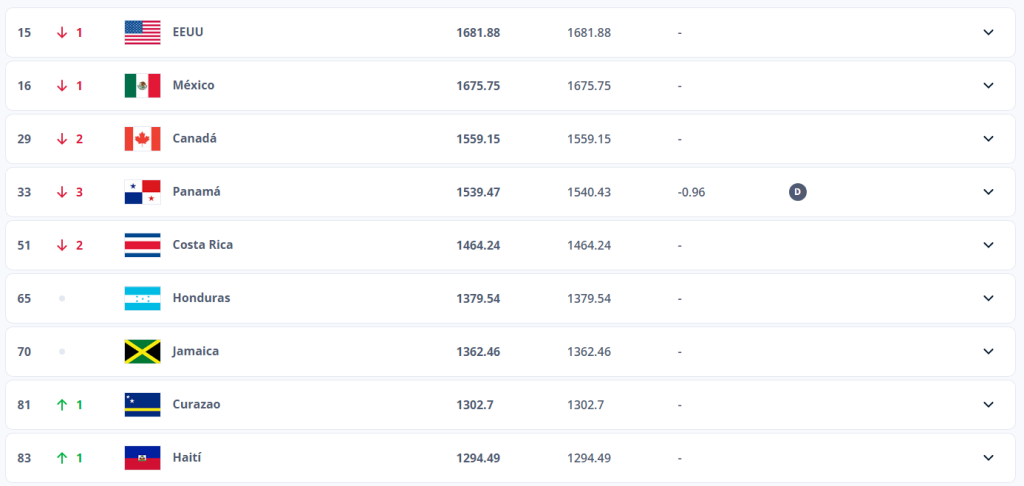The width and height of the screenshot is (1024, 486).
Task: Expand the EEUU row details
Action: click(x=988, y=32)
